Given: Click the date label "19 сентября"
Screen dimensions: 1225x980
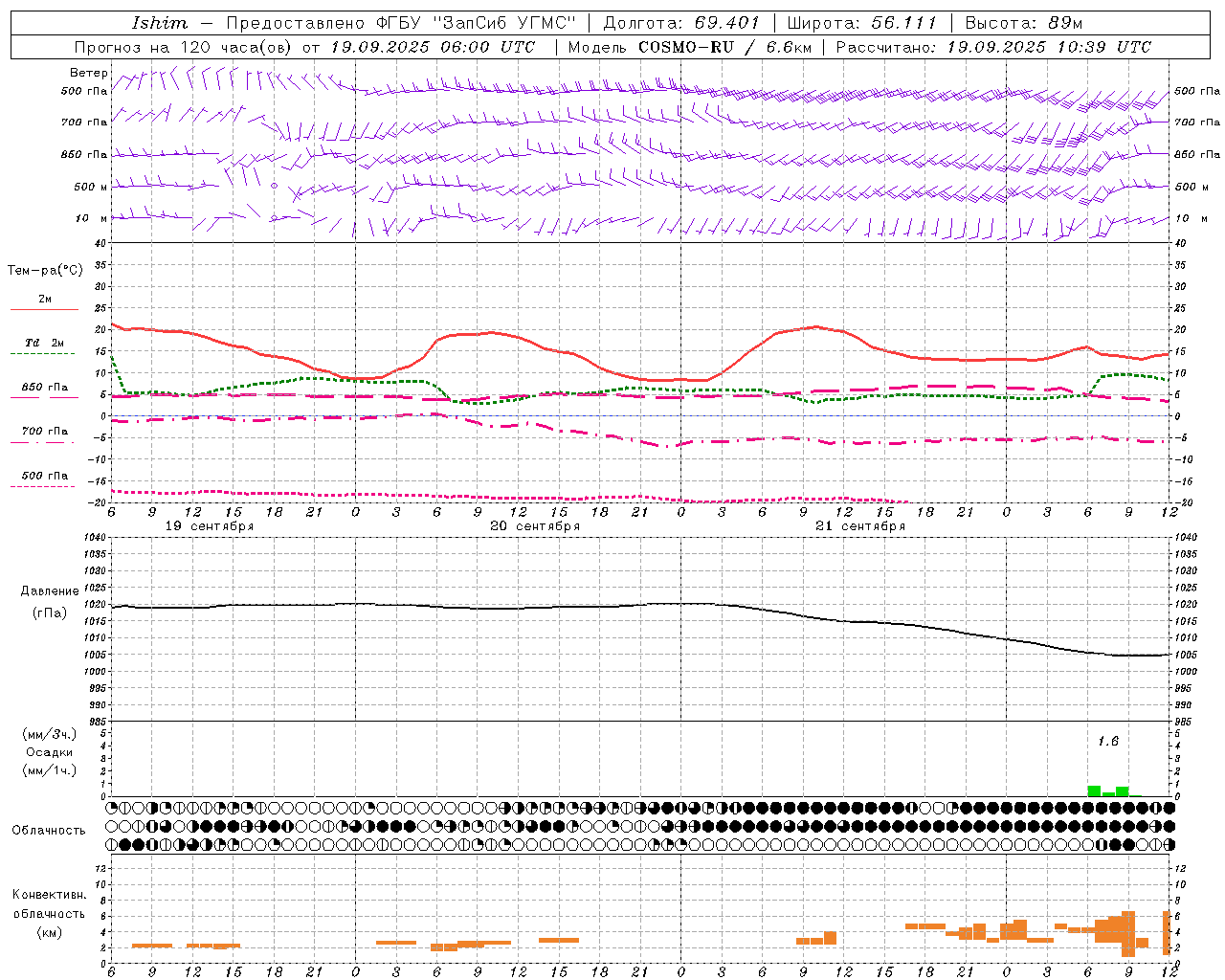Looking at the screenshot, I should 210,526.
